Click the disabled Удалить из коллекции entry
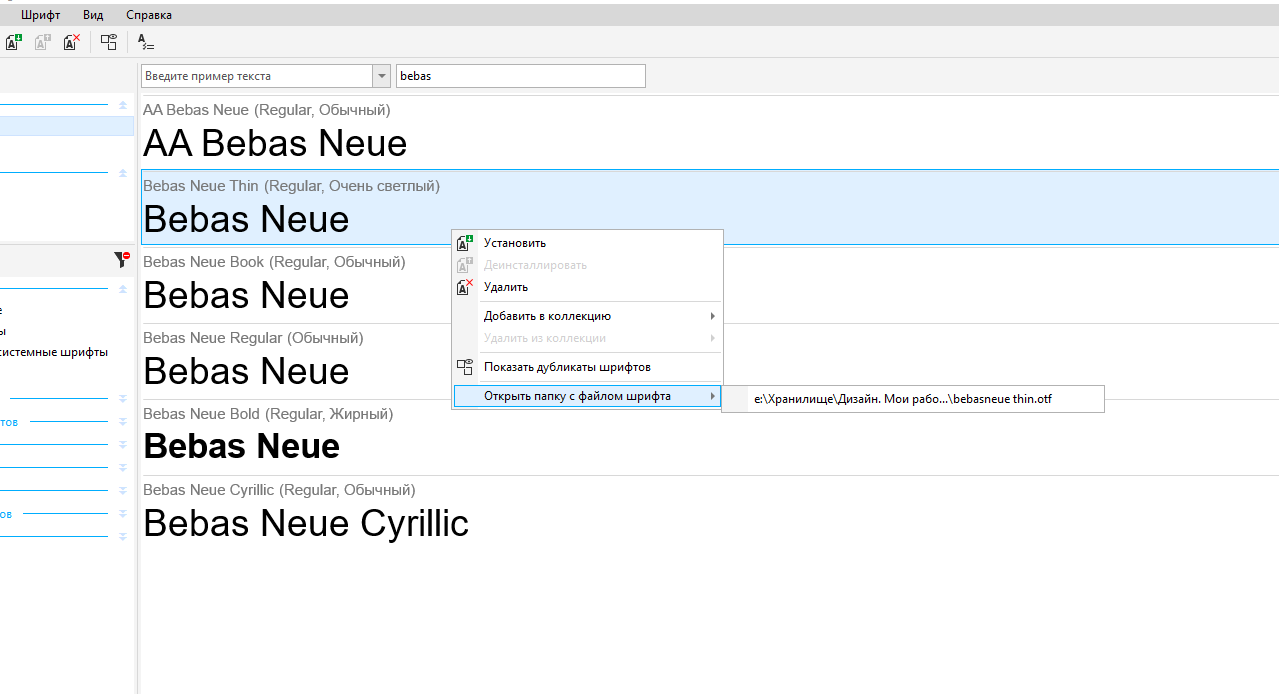The image size is (1279, 694). (x=587, y=338)
